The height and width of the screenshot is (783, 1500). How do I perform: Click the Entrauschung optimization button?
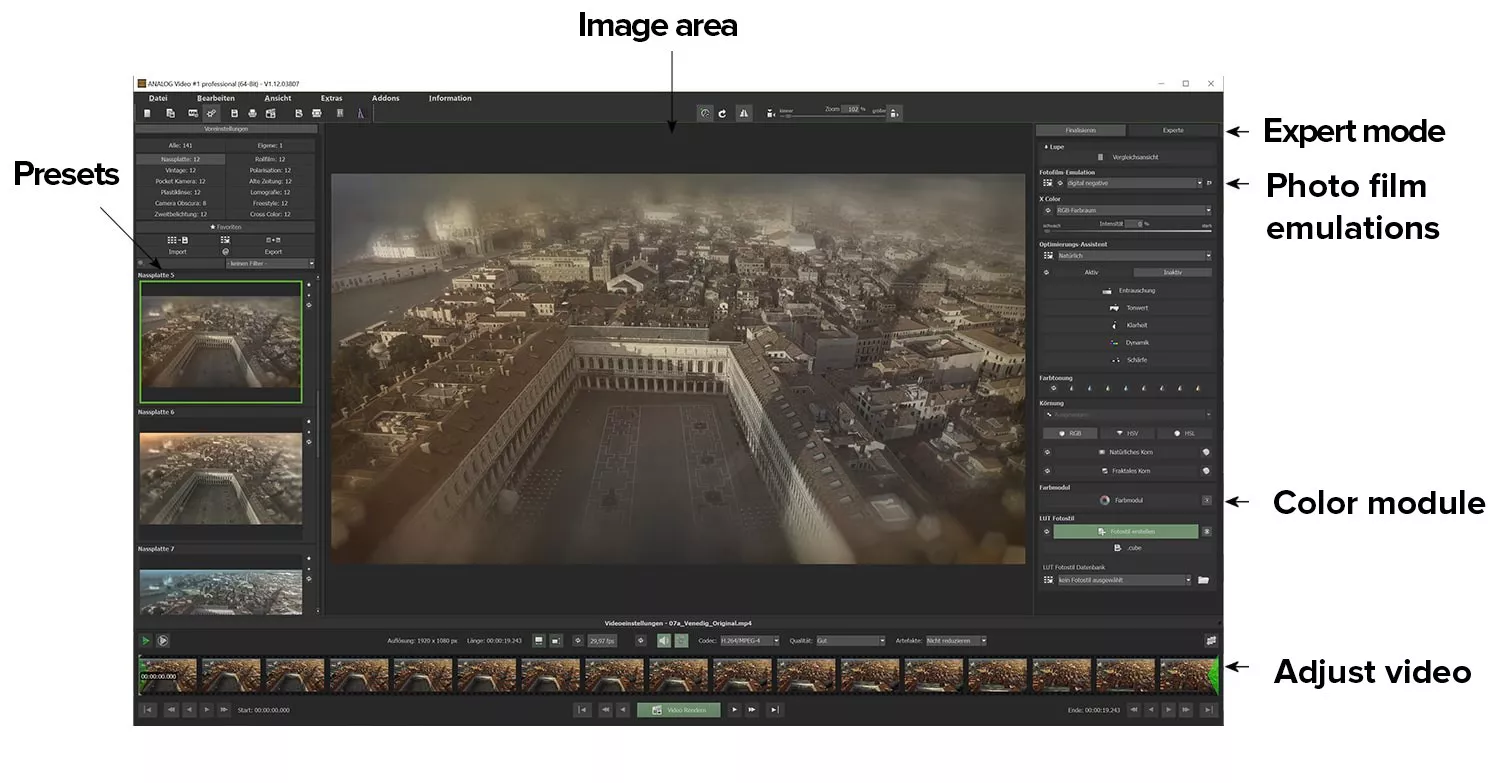(x=1127, y=291)
